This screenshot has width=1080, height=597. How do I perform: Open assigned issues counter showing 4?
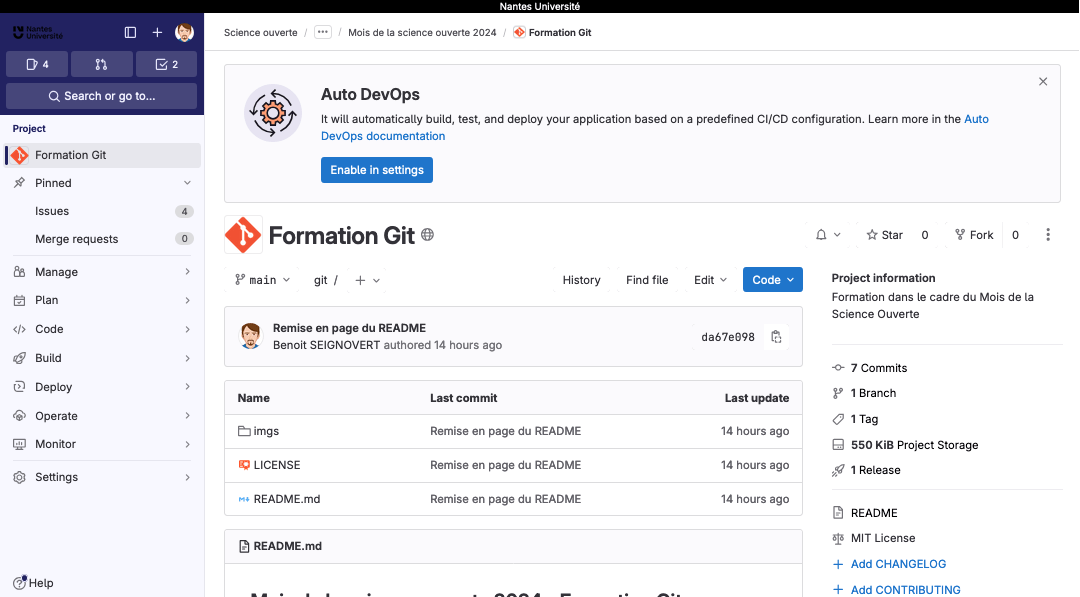(x=37, y=64)
